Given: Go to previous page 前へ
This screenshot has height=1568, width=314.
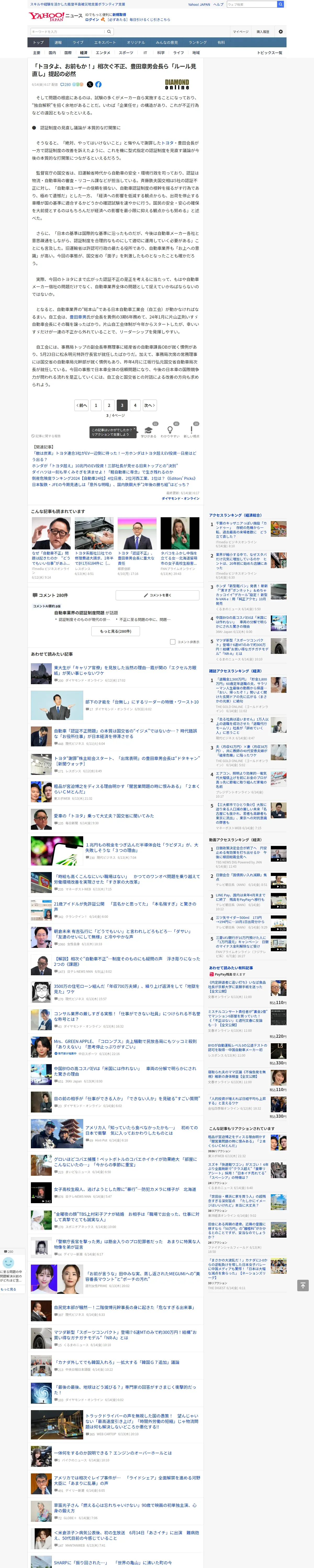Looking at the screenshot, I should click(x=82, y=405).
